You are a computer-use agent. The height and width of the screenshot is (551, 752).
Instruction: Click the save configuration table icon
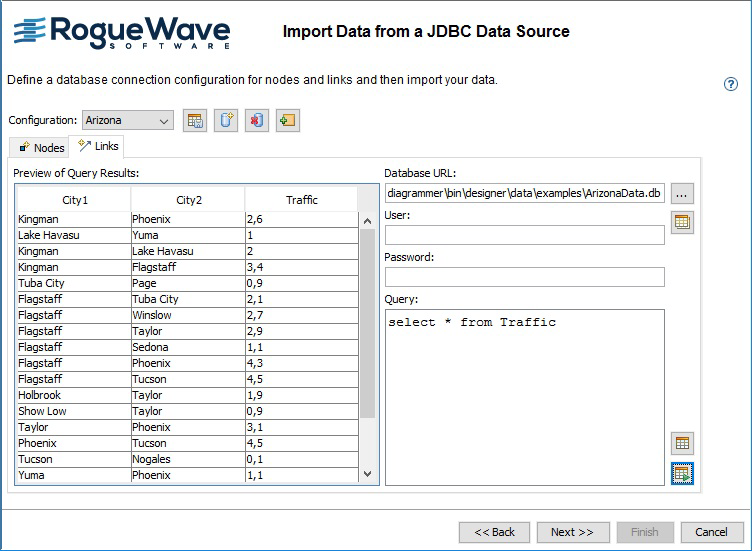(x=195, y=121)
